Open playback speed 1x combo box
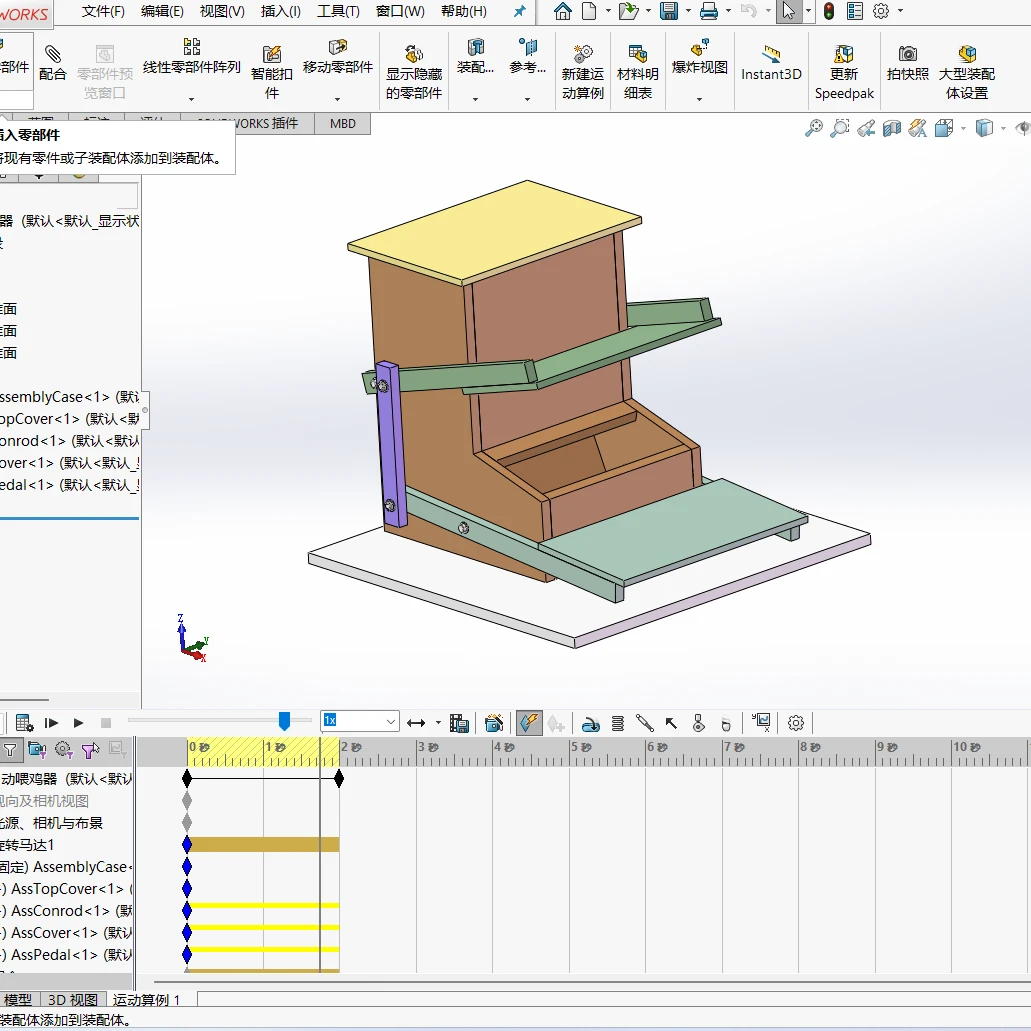Viewport: 1031px width, 1031px height. coord(360,721)
